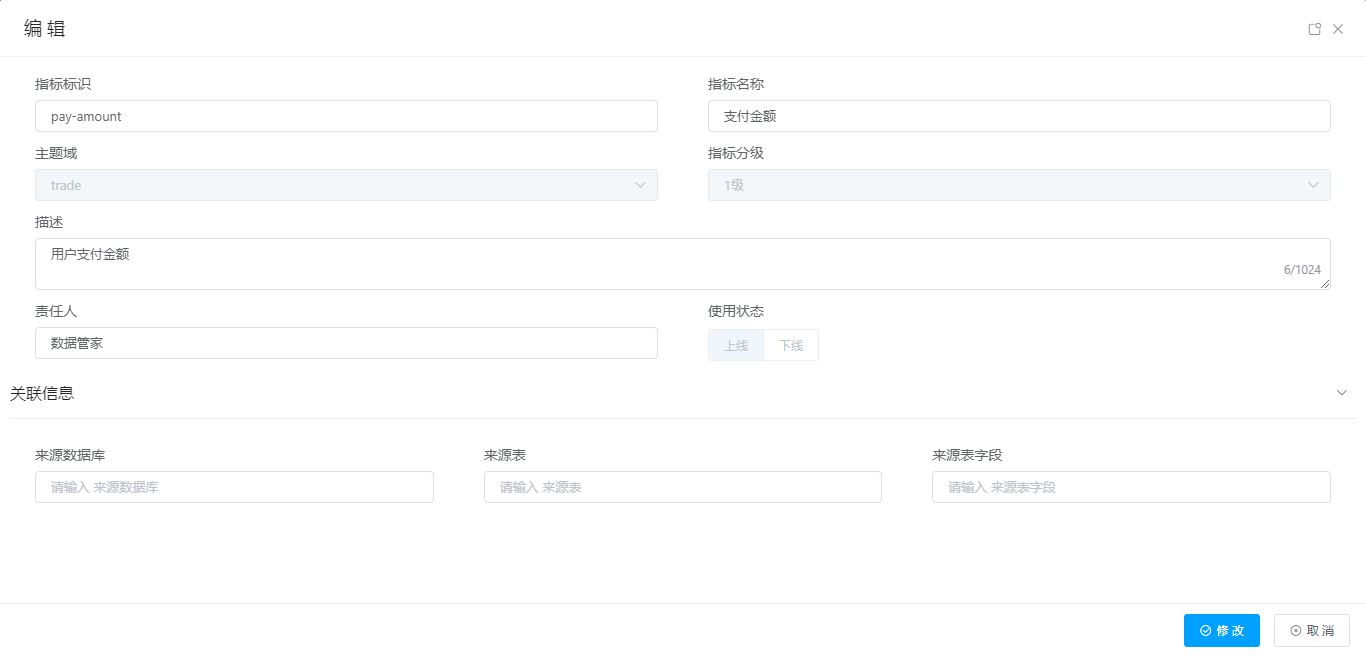Focus the 来源数据库 input field
The image size is (1366, 657).
tap(234, 487)
